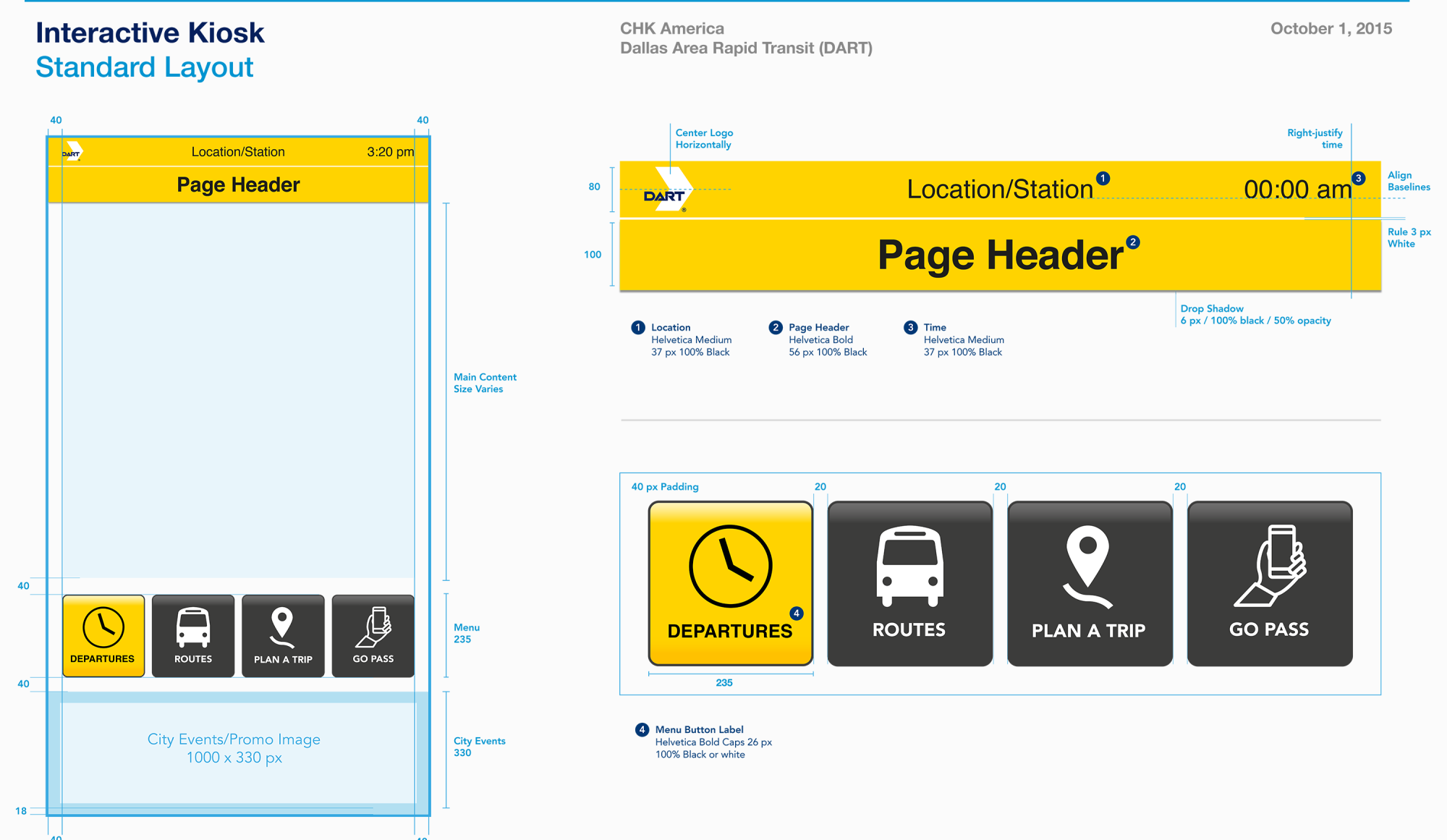Image resolution: width=1447 pixels, height=840 pixels.
Task: Click the light blue main content area
Action: point(238,391)
